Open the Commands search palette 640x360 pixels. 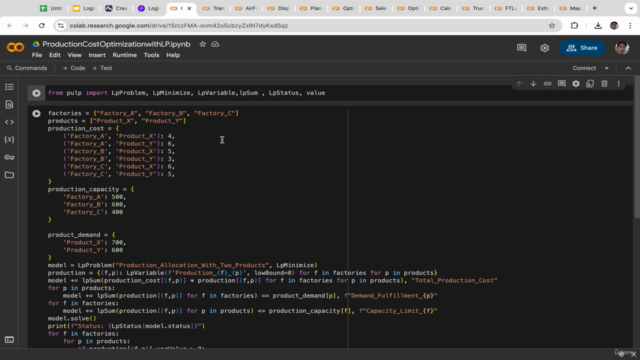pos(27,68)
